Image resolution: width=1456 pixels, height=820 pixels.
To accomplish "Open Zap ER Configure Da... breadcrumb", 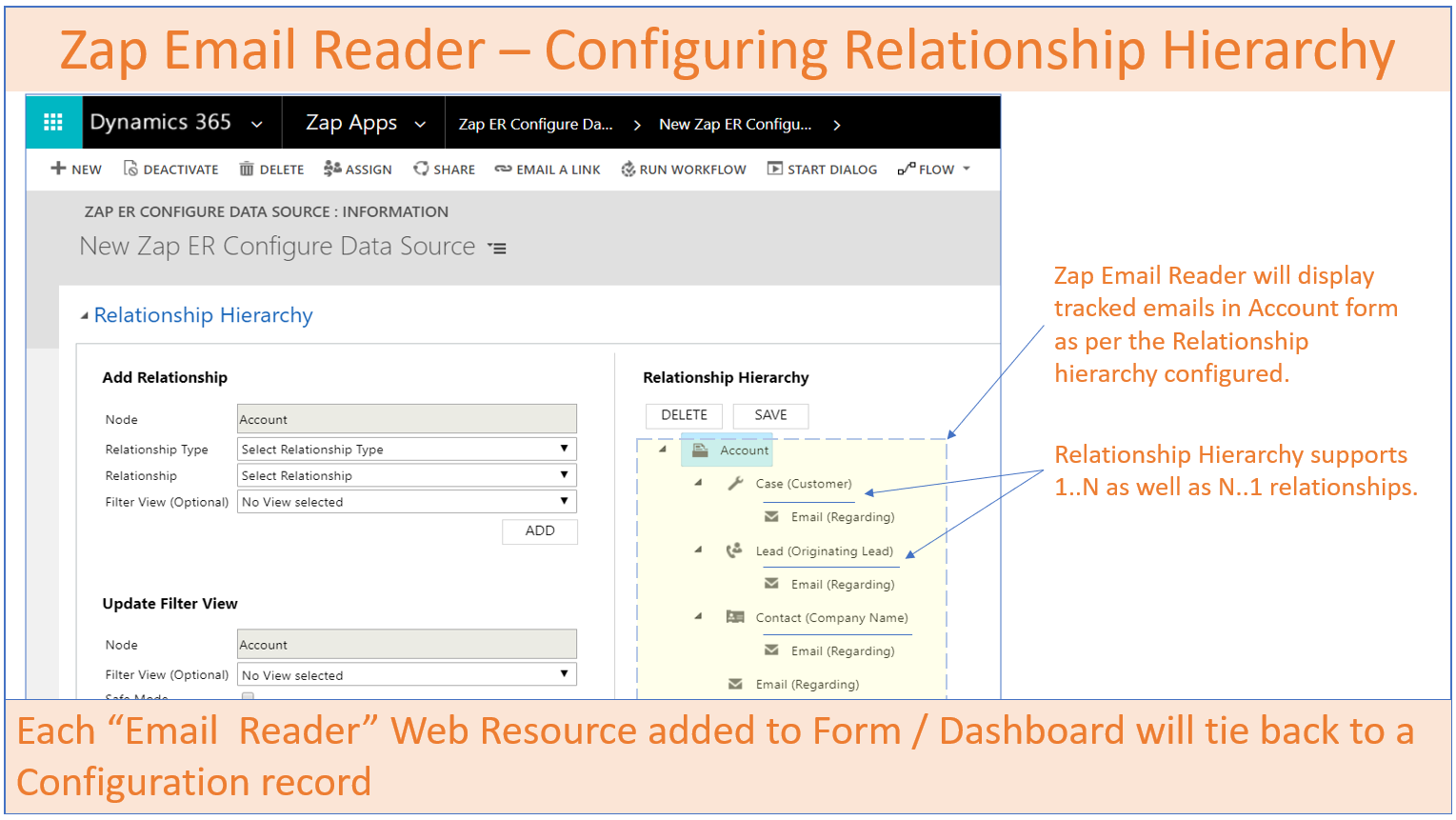I will point(535,124).
